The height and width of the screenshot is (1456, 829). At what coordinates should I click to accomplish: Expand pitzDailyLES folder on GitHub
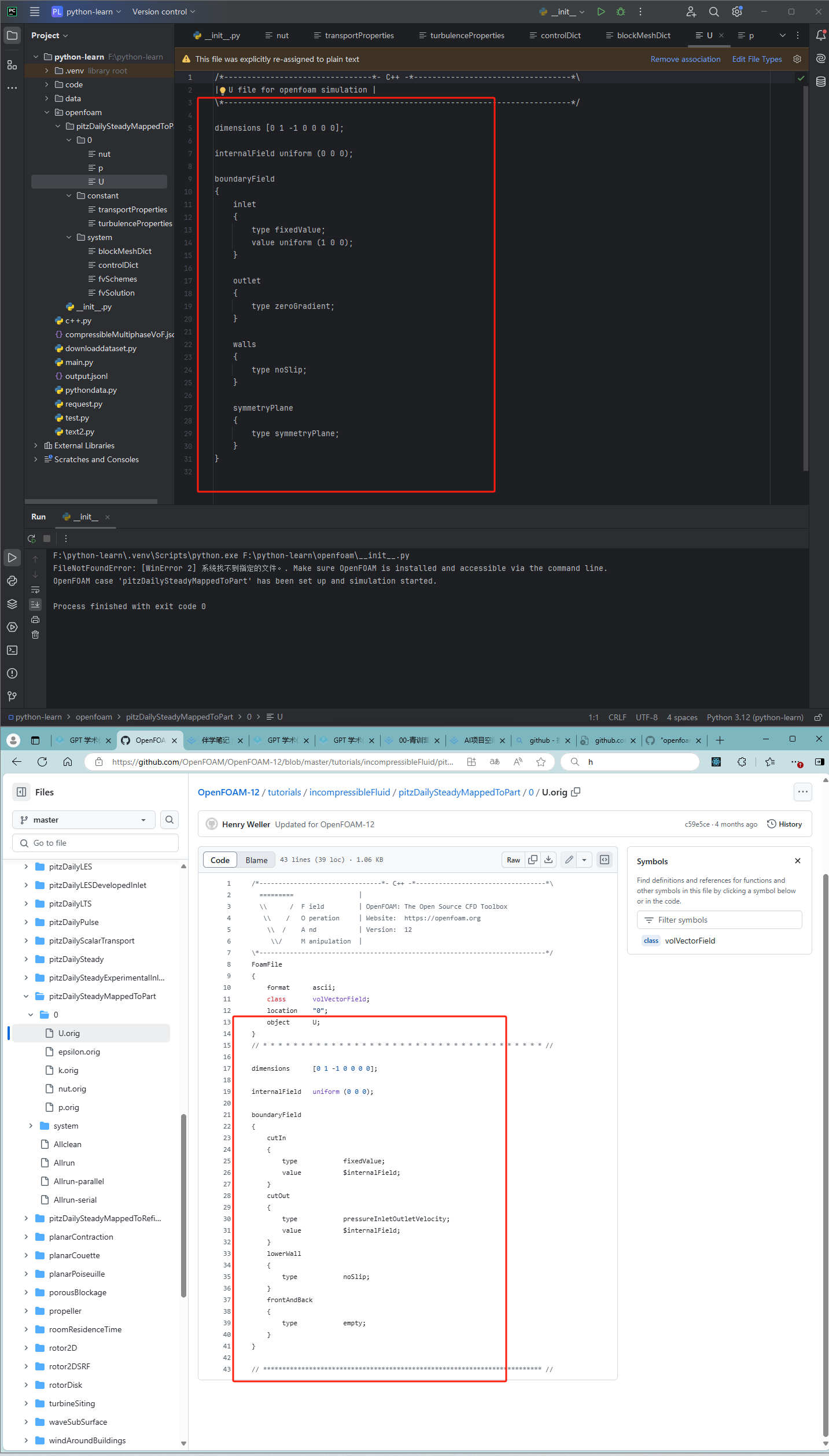pos(26,867)
